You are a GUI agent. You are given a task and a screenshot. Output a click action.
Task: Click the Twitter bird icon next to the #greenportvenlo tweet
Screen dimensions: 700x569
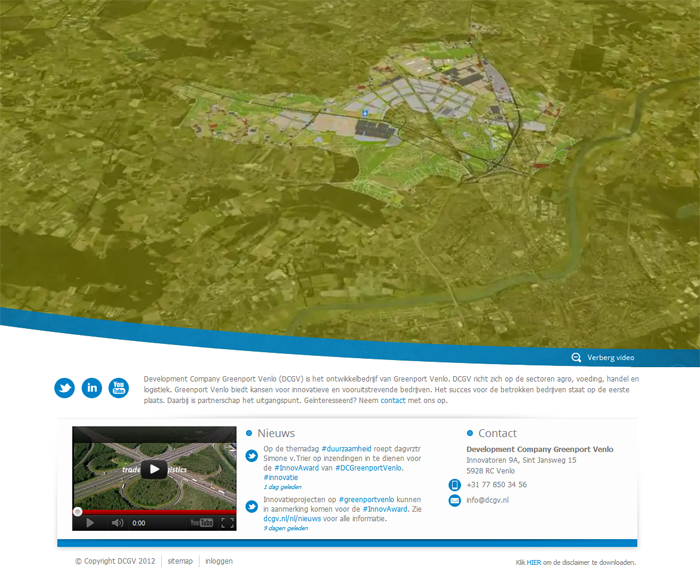[252, 506]
